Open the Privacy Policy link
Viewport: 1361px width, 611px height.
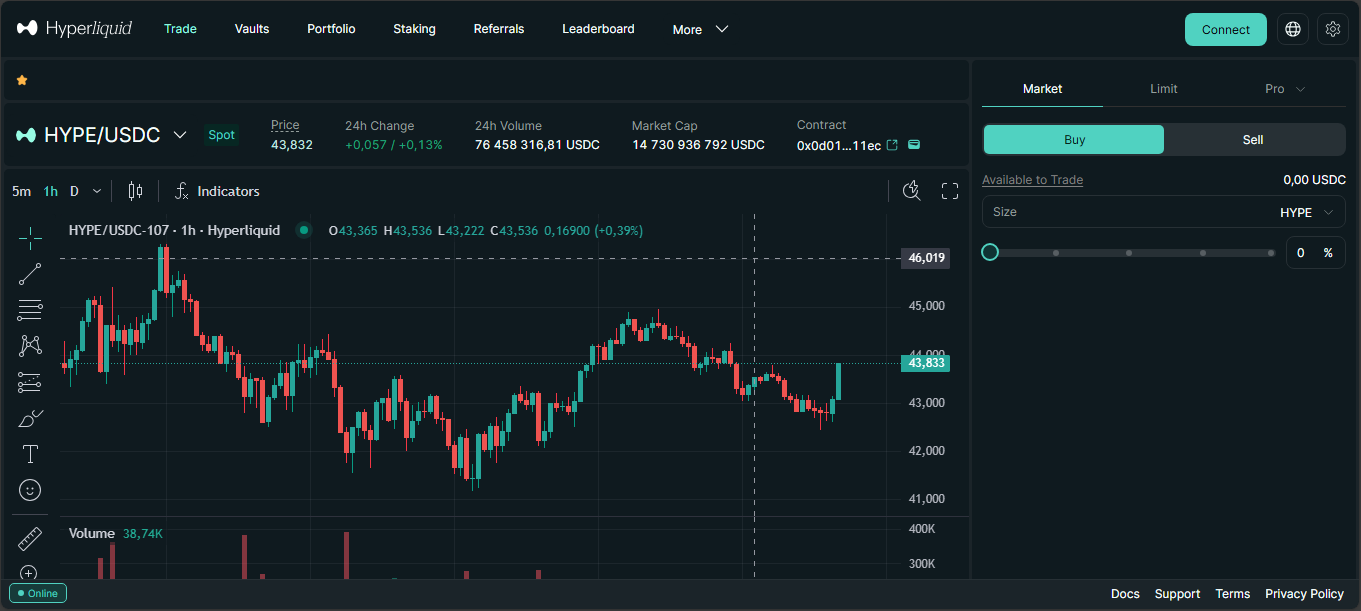click(1304, 594)
